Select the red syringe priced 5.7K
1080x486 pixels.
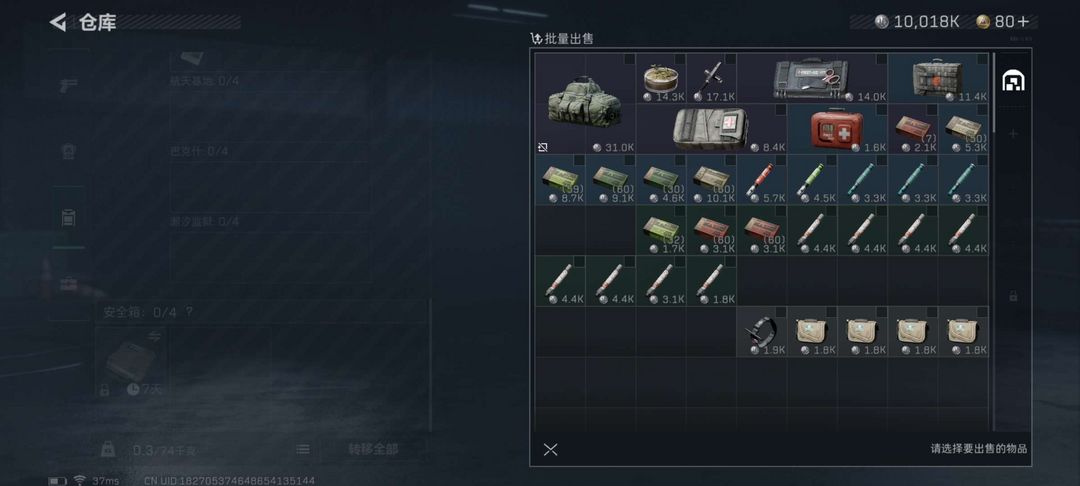coord(761,180)
